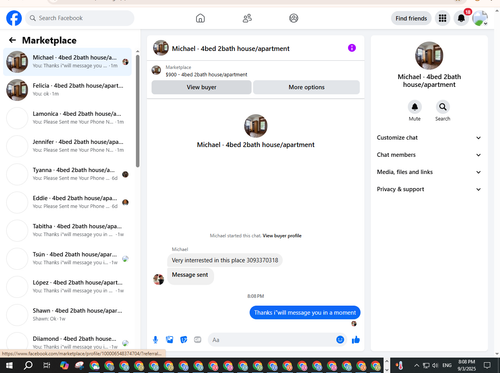500x373 pixels.
Task: Open the notifications bell icon
Action: click(461, 18)
